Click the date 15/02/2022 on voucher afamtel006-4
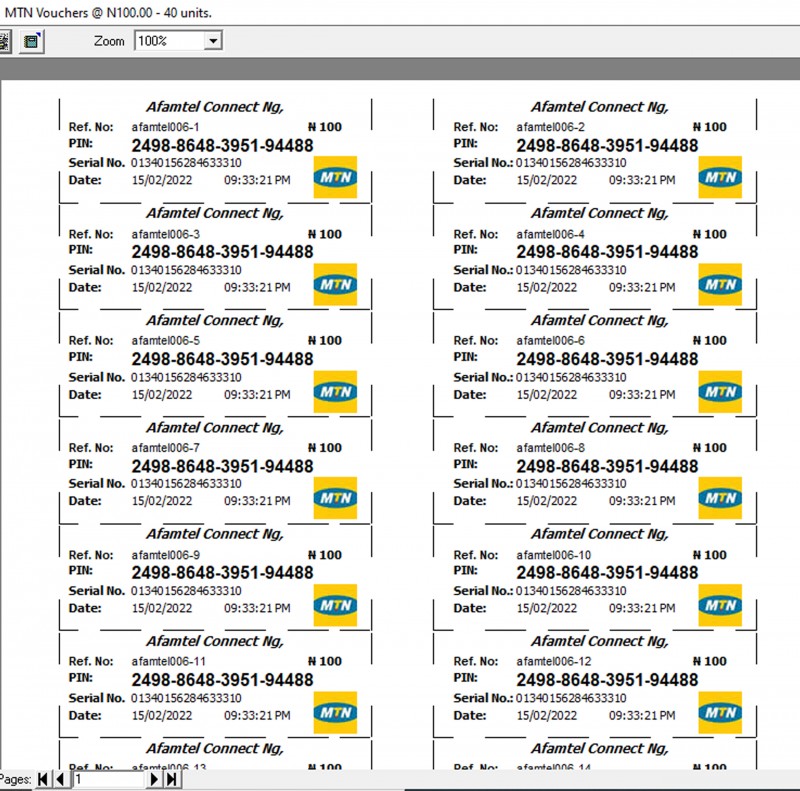 (547, 287)
